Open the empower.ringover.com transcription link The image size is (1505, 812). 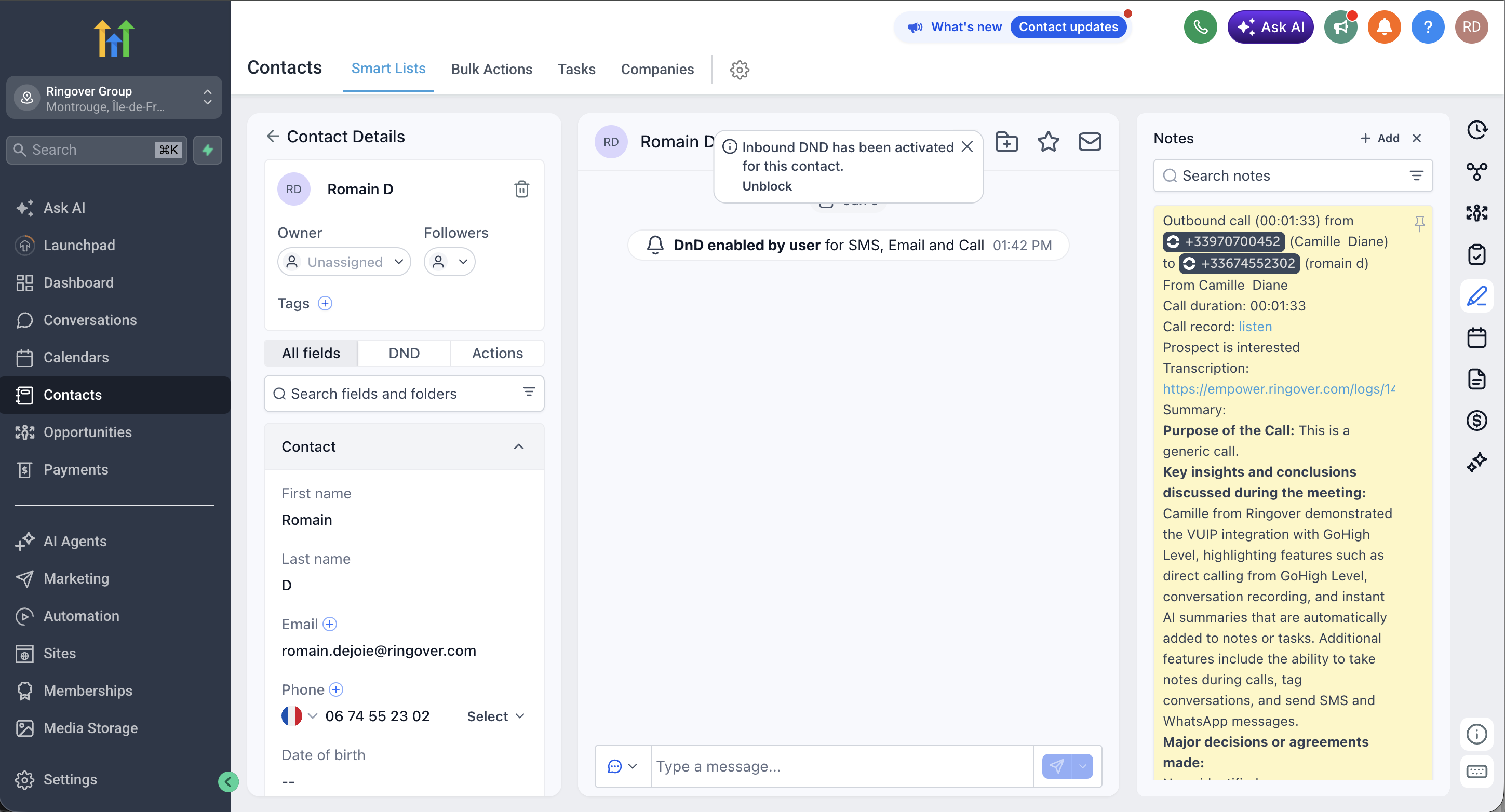(x=1279, y=389)
